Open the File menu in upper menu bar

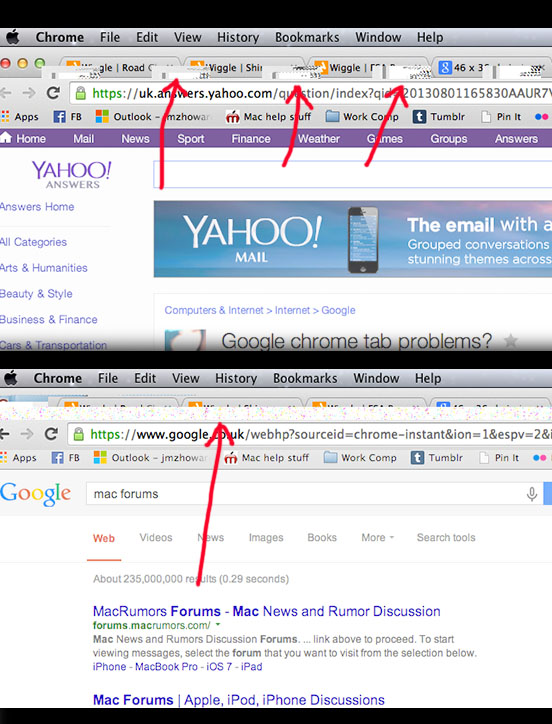tap(110, 37)
